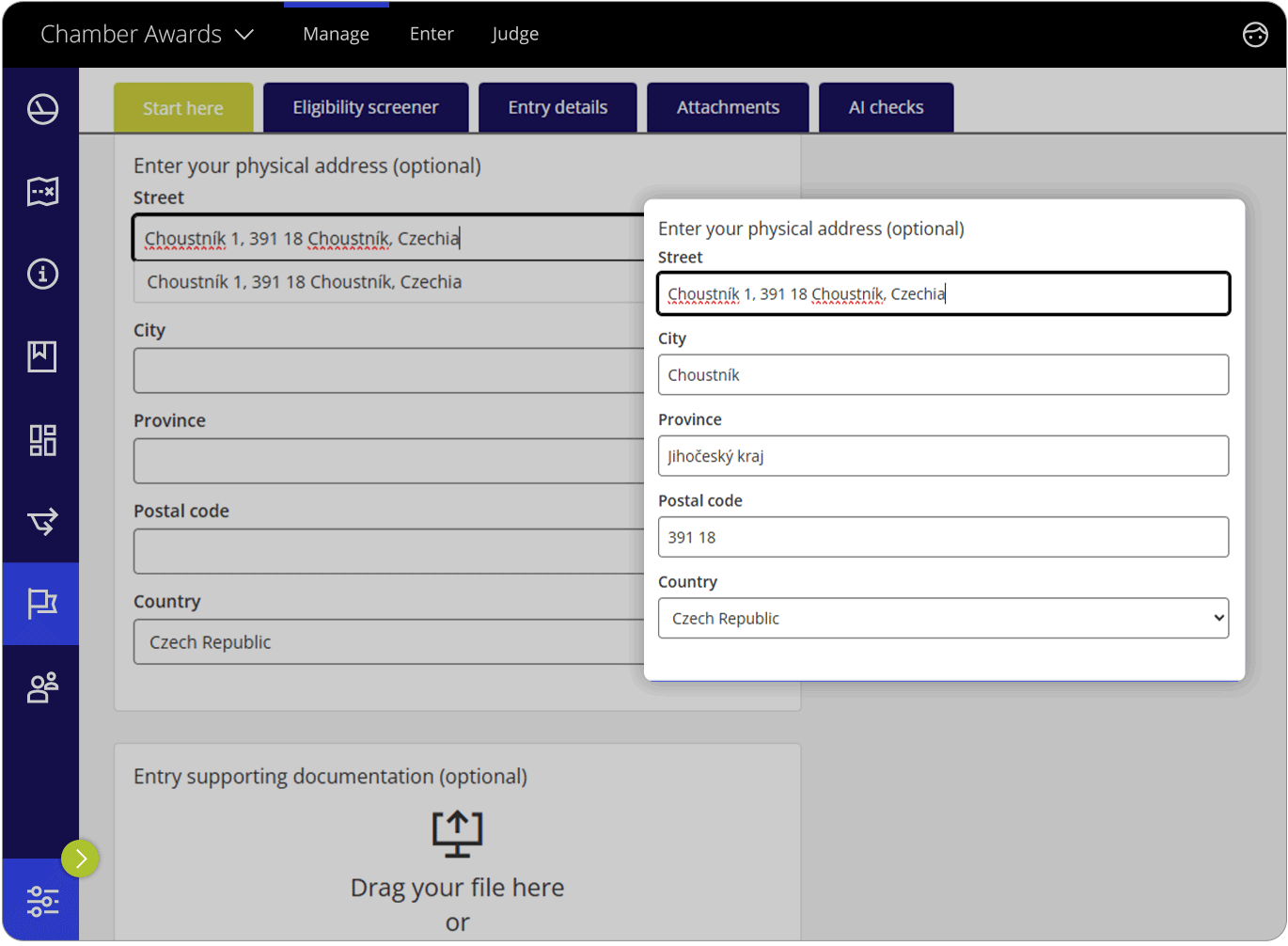
Task: Expand the Chamber Awards dropdown
Action: (148, 34)
